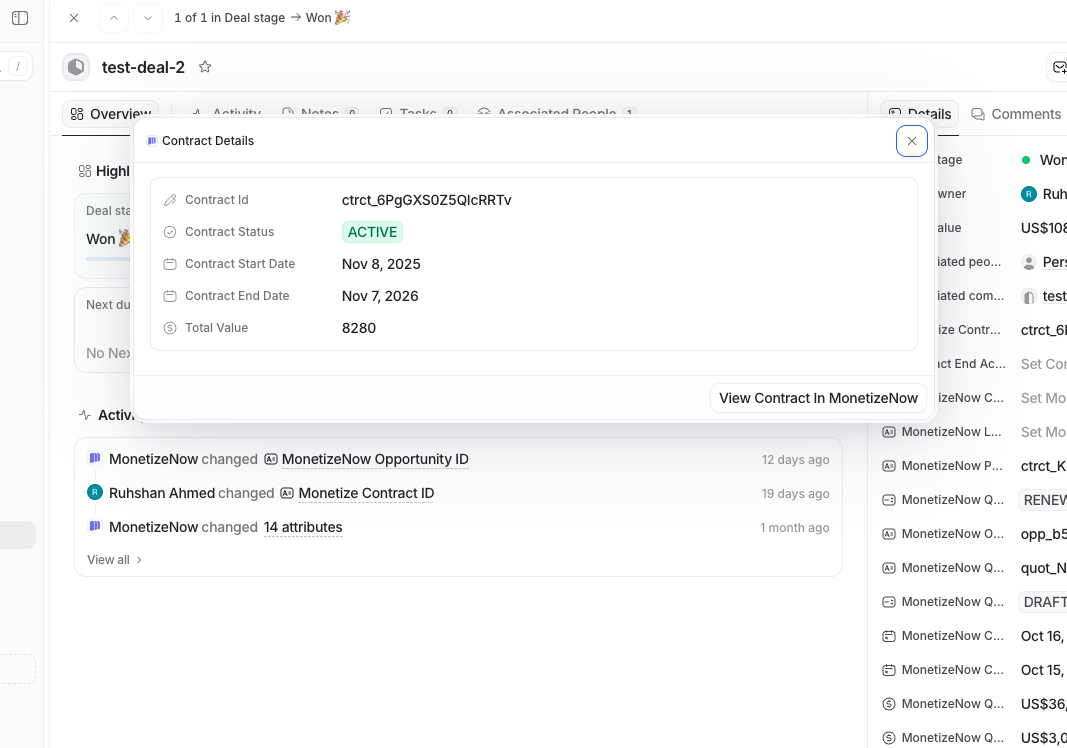Screen dimensions: 1067x748
Task: Click the quot_N quote value
Action: (1044, 568)
